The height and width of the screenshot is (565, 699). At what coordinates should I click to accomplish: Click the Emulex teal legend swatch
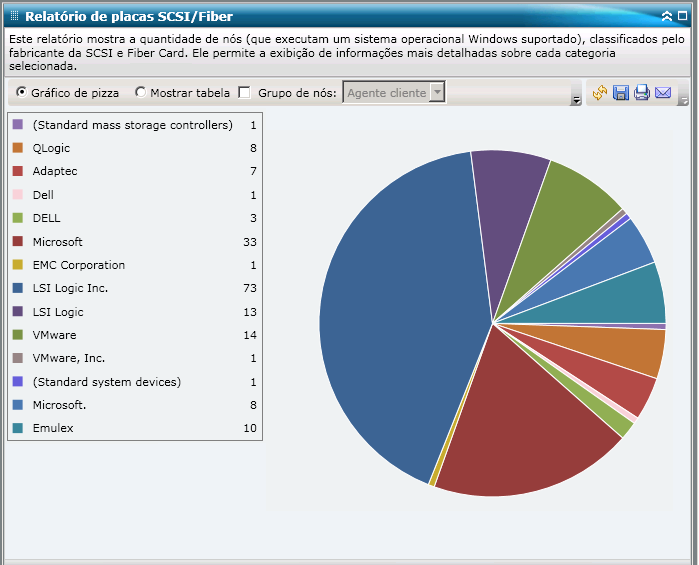pyautogui.click(x=17, y=428)
